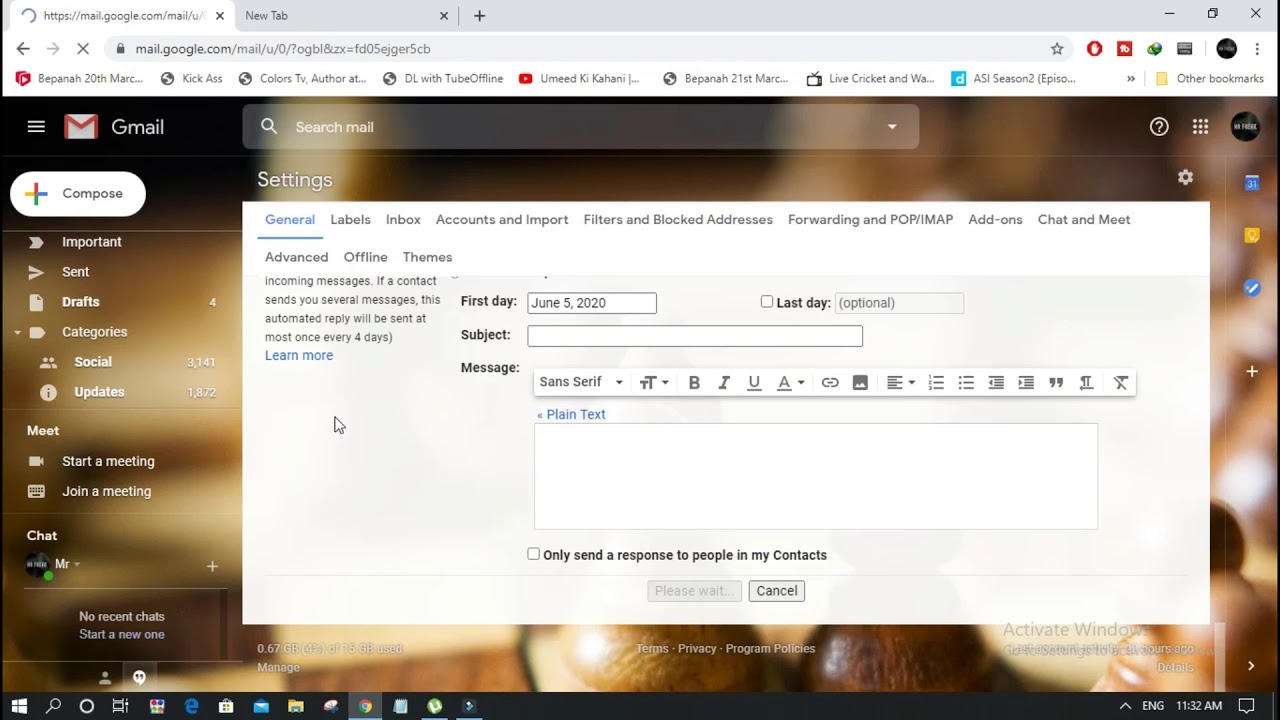Open the Chat and Meet tab

tap(1084, 219)
